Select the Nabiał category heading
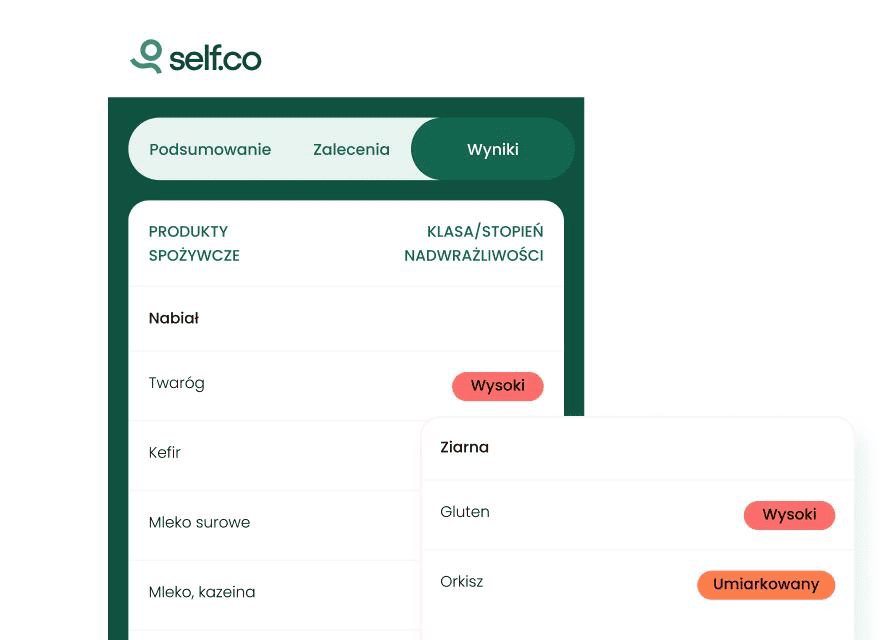 coord(174,319)
